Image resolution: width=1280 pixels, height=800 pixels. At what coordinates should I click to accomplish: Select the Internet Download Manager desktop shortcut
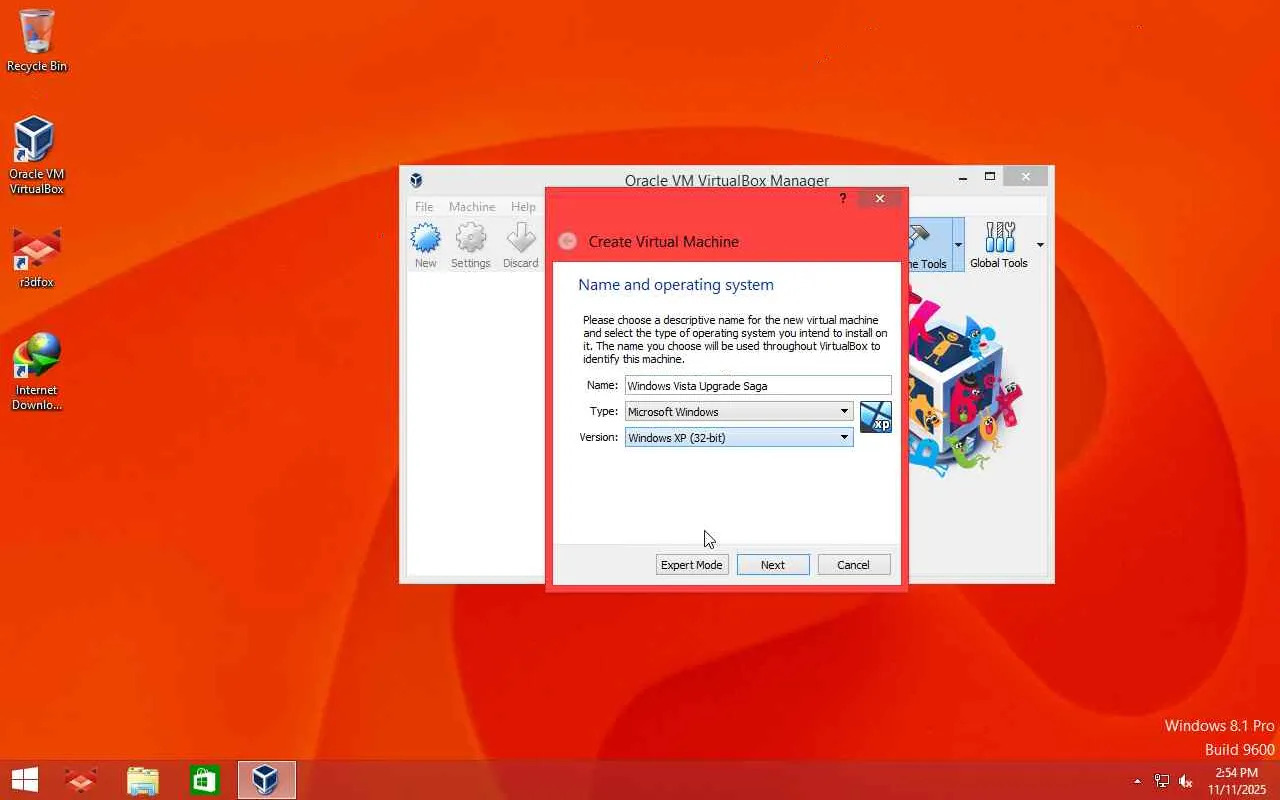36,372
